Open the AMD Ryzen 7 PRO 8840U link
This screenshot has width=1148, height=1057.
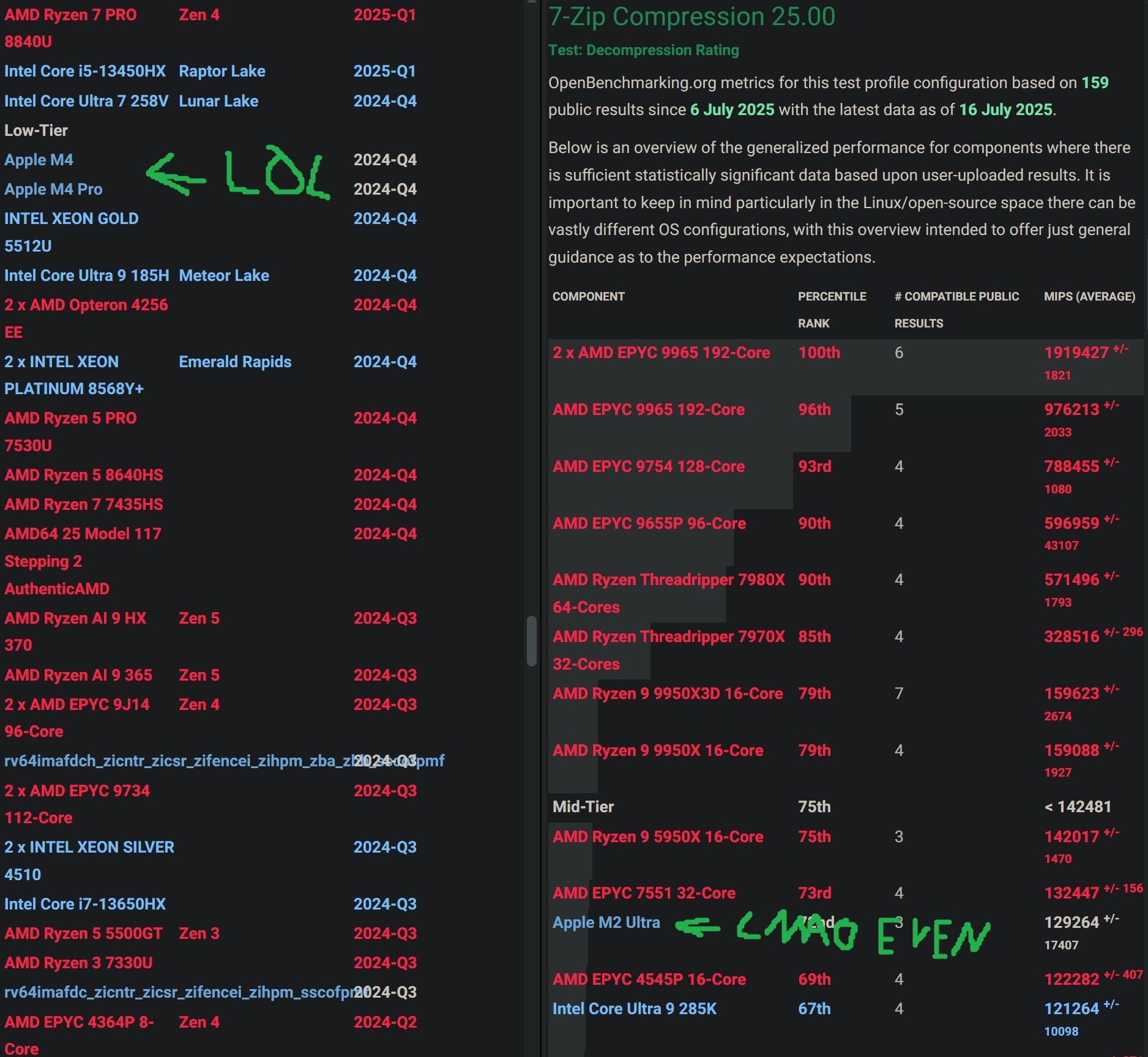tap(70, 28)
